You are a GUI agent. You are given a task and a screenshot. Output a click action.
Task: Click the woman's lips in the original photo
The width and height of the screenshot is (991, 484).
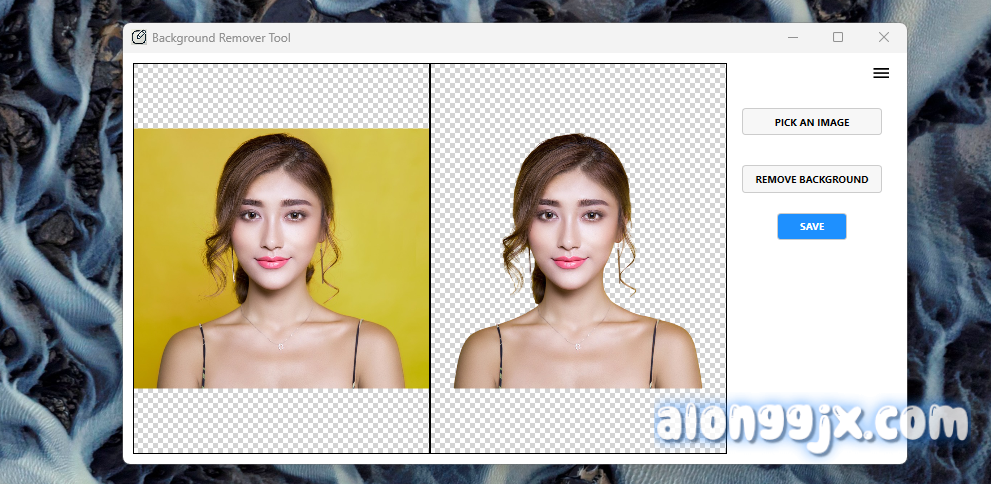(272, 262)
